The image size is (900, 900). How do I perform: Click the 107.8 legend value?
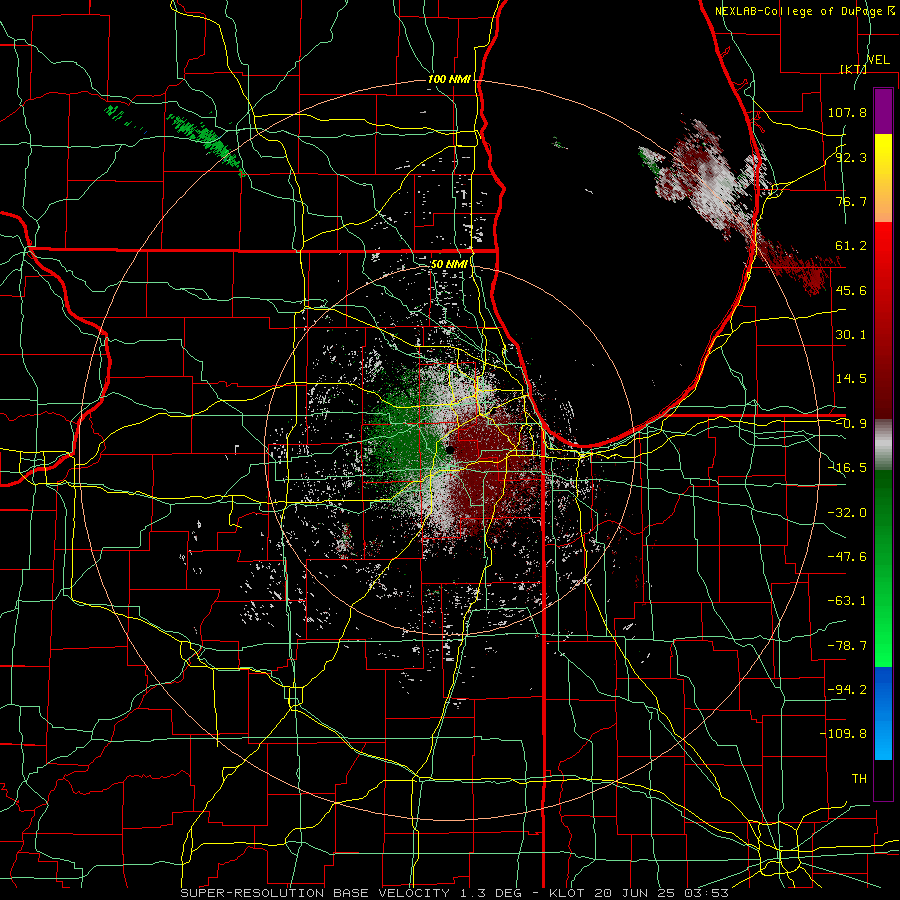[847, 112]
